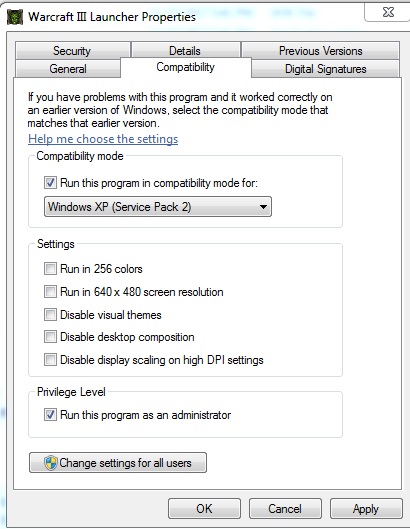Uncheck Run this program as an administrator
This screenshot has height=529, width=410.
(50, 415)
